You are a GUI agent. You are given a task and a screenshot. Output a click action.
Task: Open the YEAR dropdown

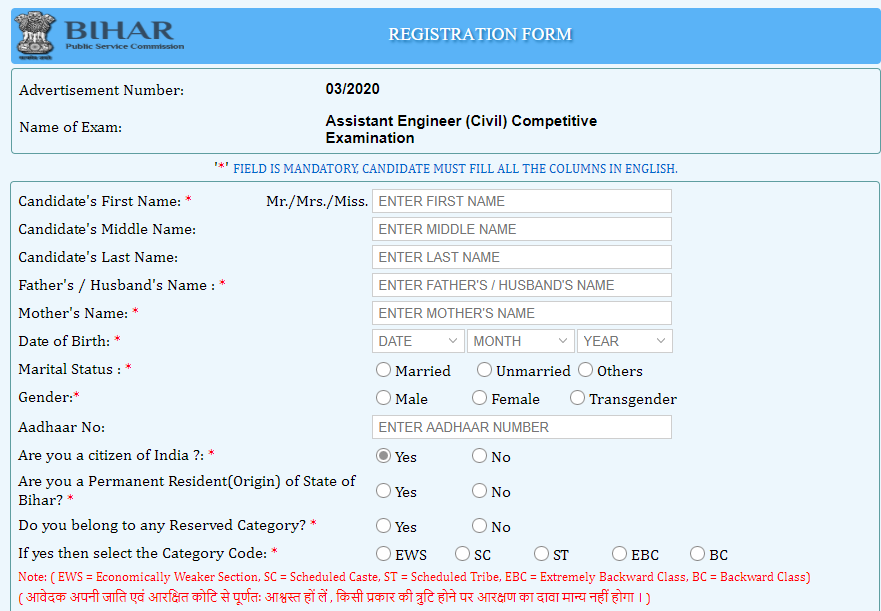(x=624, y=340)
